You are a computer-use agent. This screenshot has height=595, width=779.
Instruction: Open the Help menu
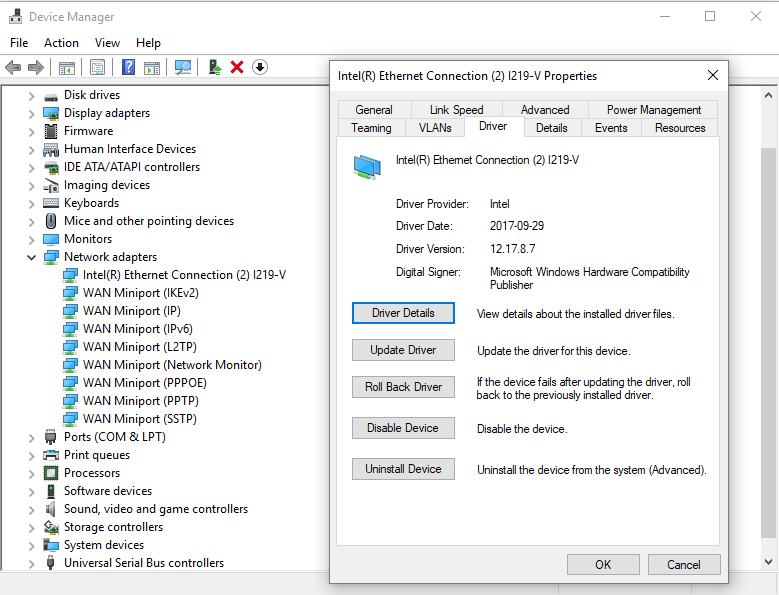tap(148, 43)
